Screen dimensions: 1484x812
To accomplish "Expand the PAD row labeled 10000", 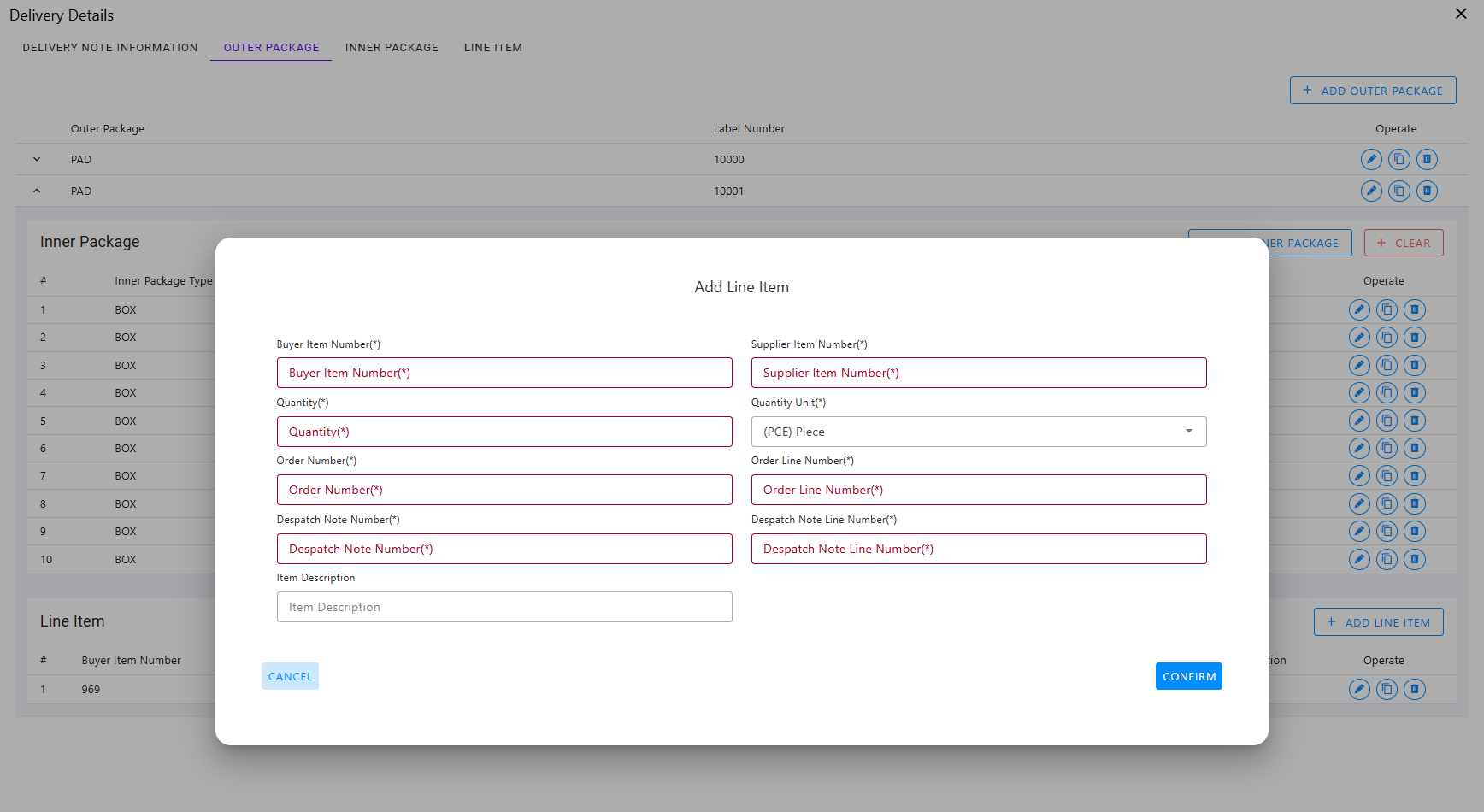I will (37, 159).
